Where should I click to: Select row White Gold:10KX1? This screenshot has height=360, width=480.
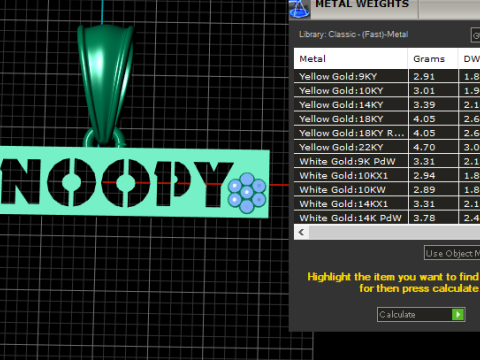coord(387,176)
